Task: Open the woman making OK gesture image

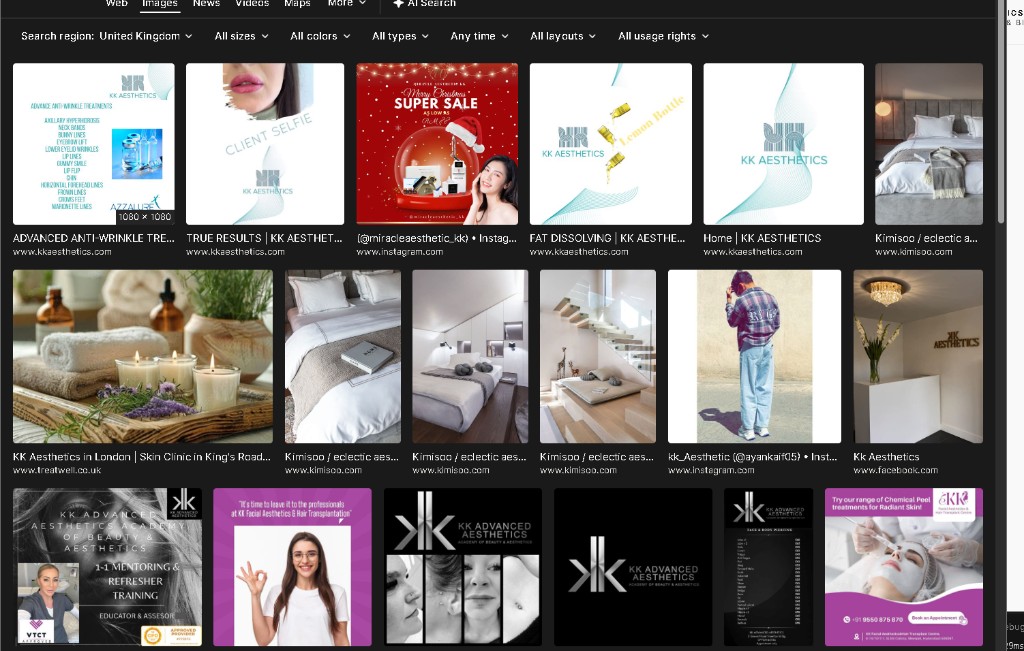Action: point(293,567)
